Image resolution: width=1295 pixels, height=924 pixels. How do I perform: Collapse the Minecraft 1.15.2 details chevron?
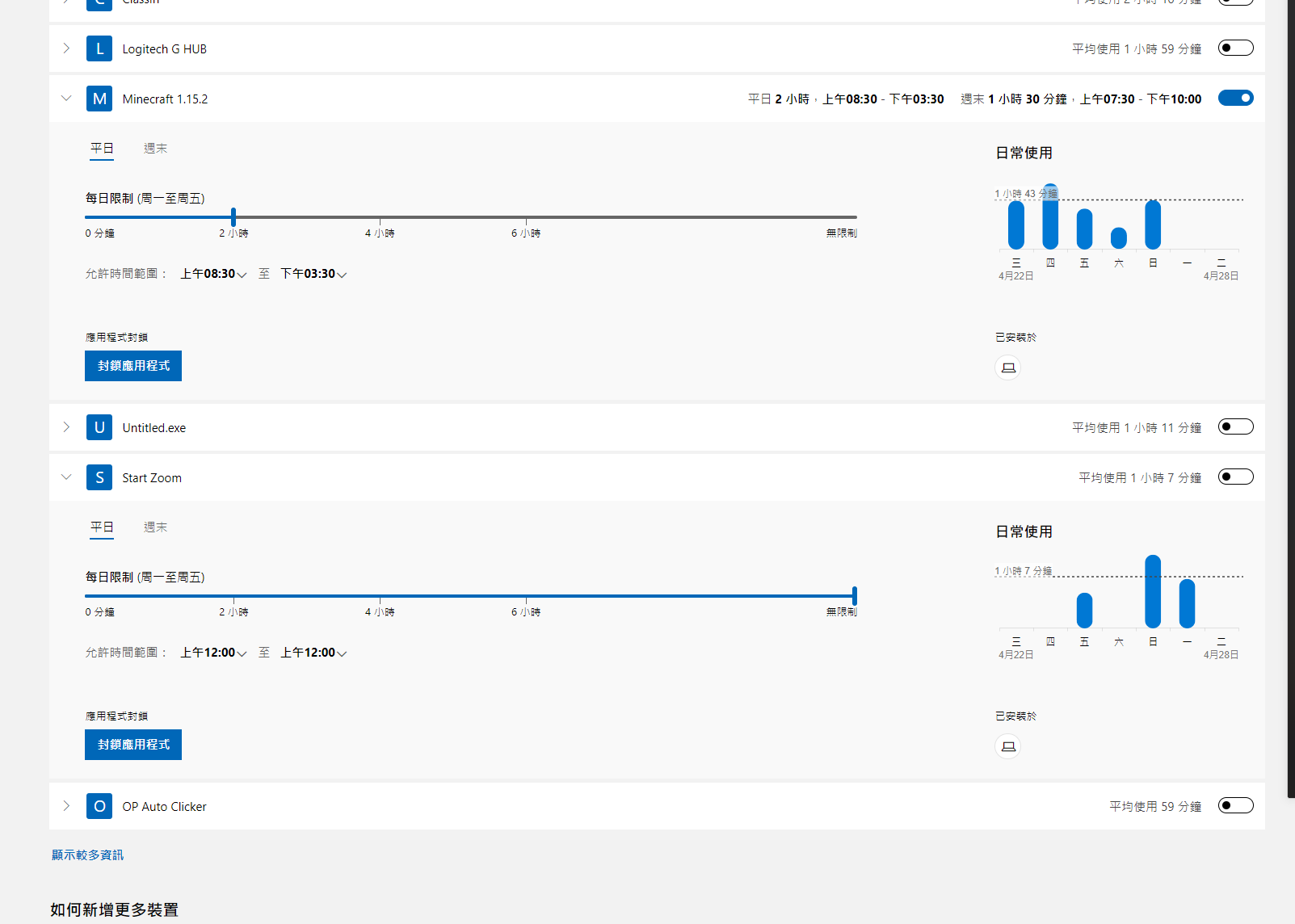[x=66, y=99]
